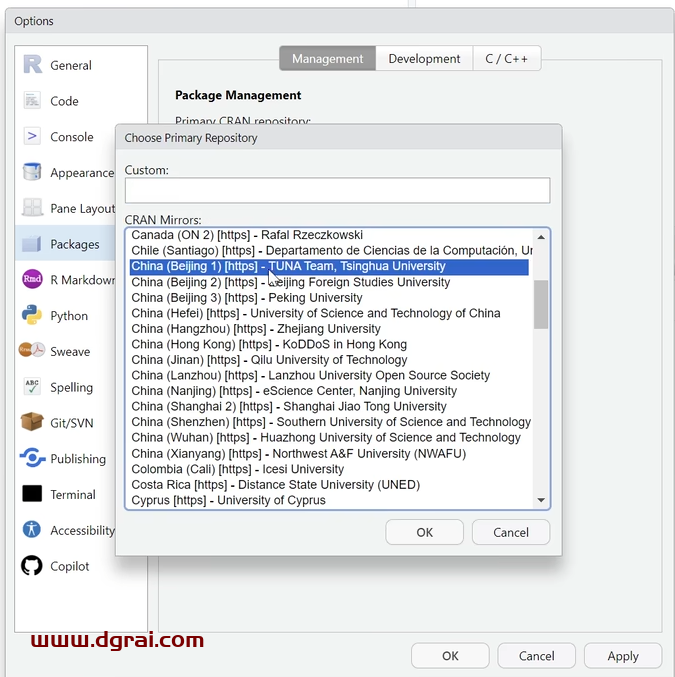Screen dimensions: 675x677
Task: Open the Sweave section label
Action: [70, 351]
